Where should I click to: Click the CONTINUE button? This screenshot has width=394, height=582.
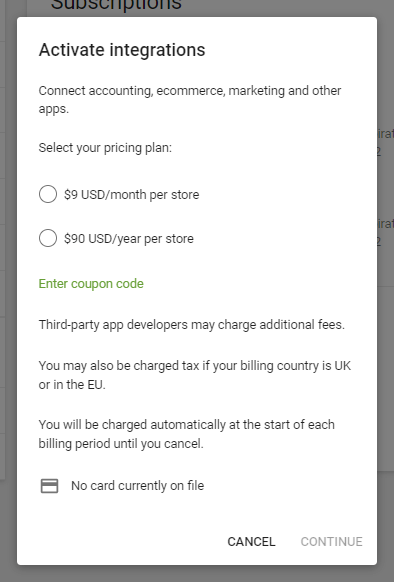[x=332, y=542]
